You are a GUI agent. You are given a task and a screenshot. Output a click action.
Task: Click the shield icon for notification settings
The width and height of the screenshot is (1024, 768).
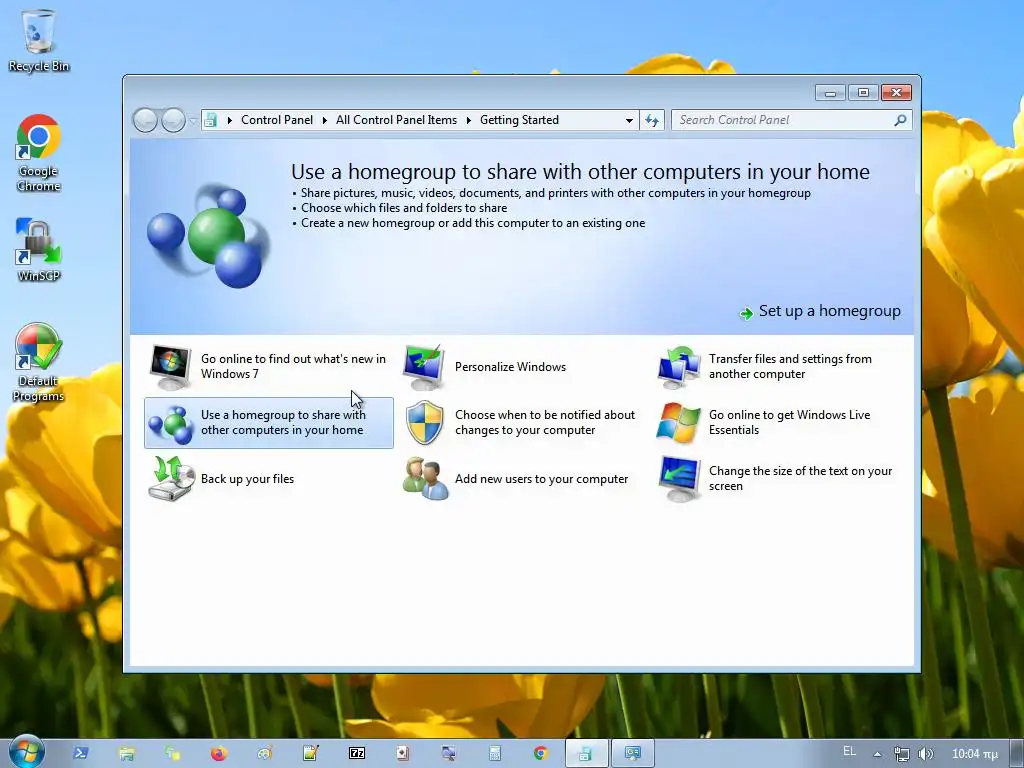pyautogui.click(x=424, y=423)
